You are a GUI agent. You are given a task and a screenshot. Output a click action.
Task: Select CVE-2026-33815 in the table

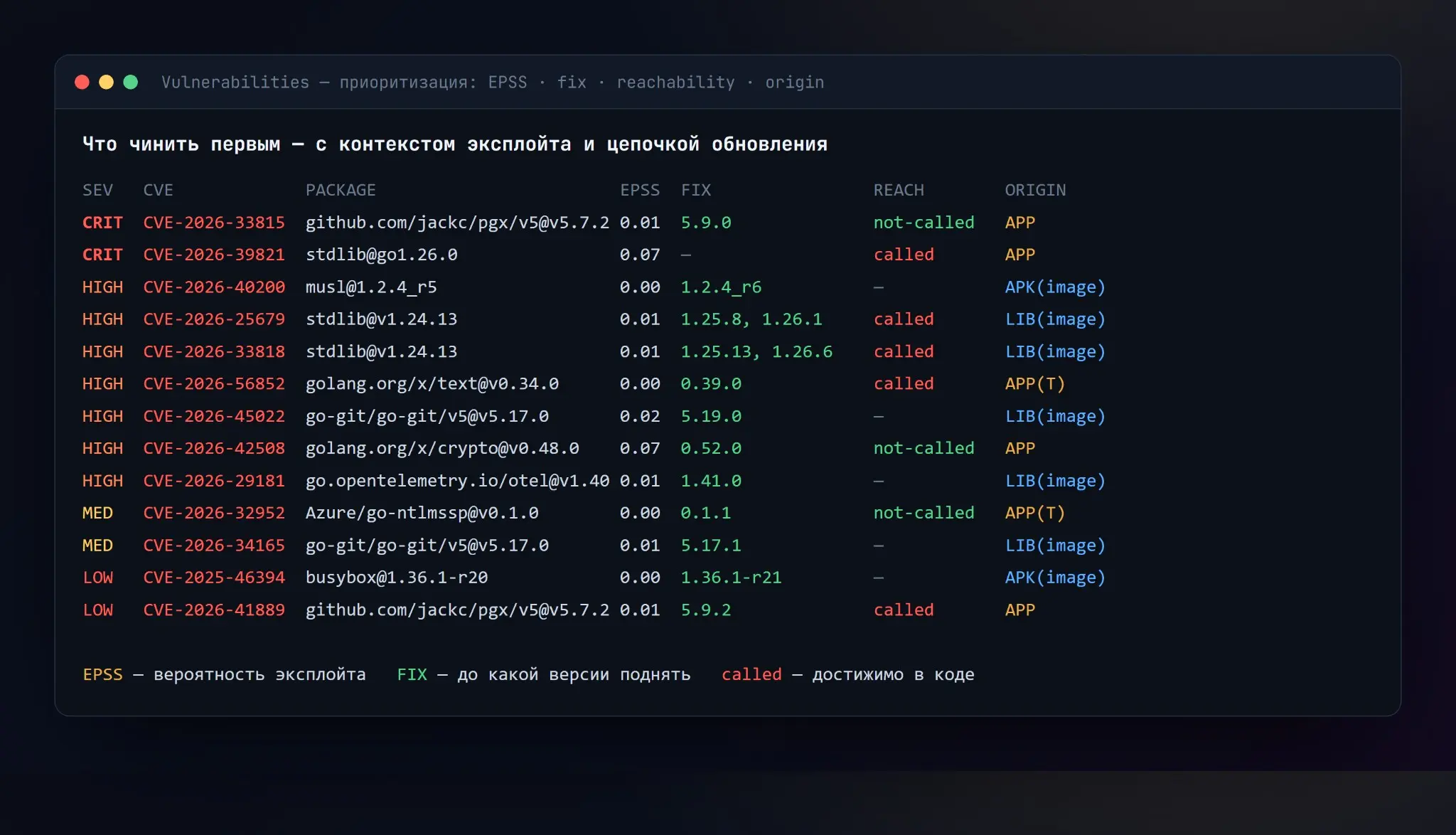pyautogui.click(x=214, y=223)
